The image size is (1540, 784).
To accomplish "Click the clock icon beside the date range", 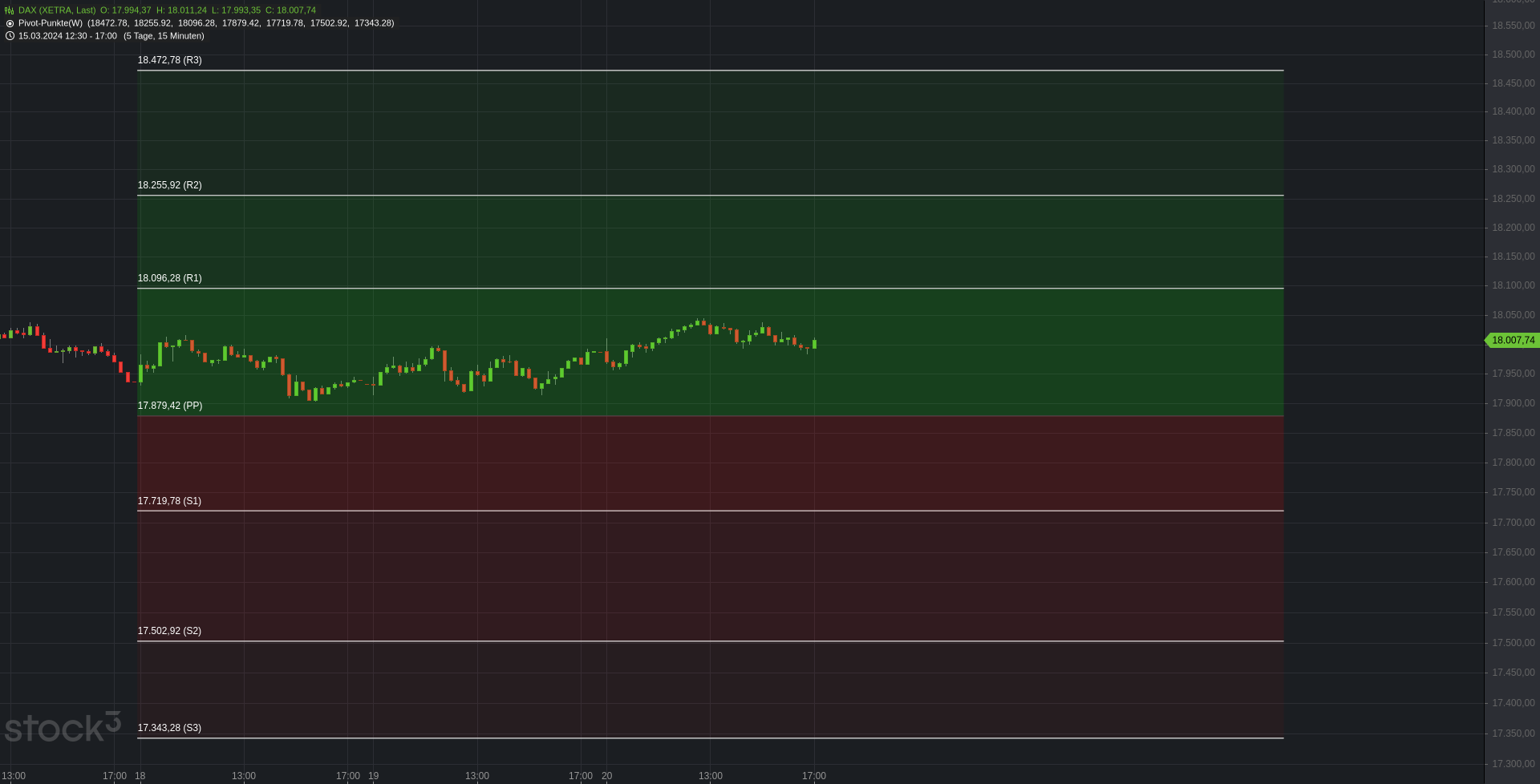I will 10,36.
